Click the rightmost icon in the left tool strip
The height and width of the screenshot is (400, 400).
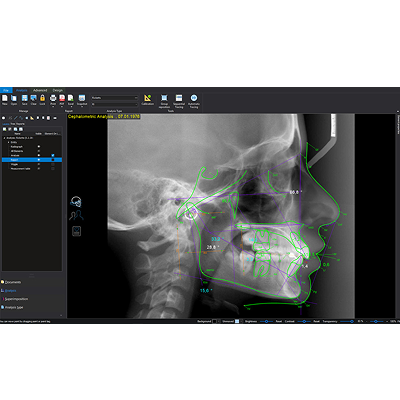[55, 118]
